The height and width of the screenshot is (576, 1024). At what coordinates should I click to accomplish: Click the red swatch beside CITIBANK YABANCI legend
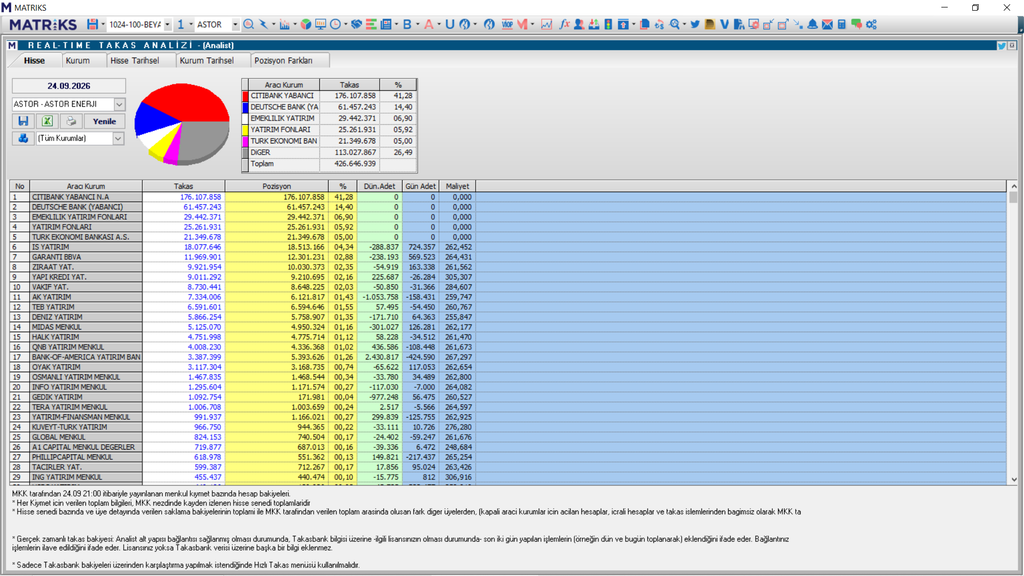pyautogui.click(x=246, y=96)
